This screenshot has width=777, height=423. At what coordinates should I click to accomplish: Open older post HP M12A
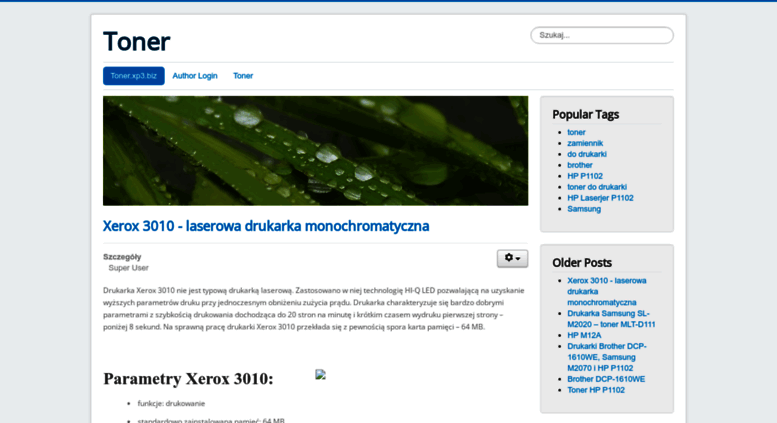pyautogui.click(x=584, y=335)
